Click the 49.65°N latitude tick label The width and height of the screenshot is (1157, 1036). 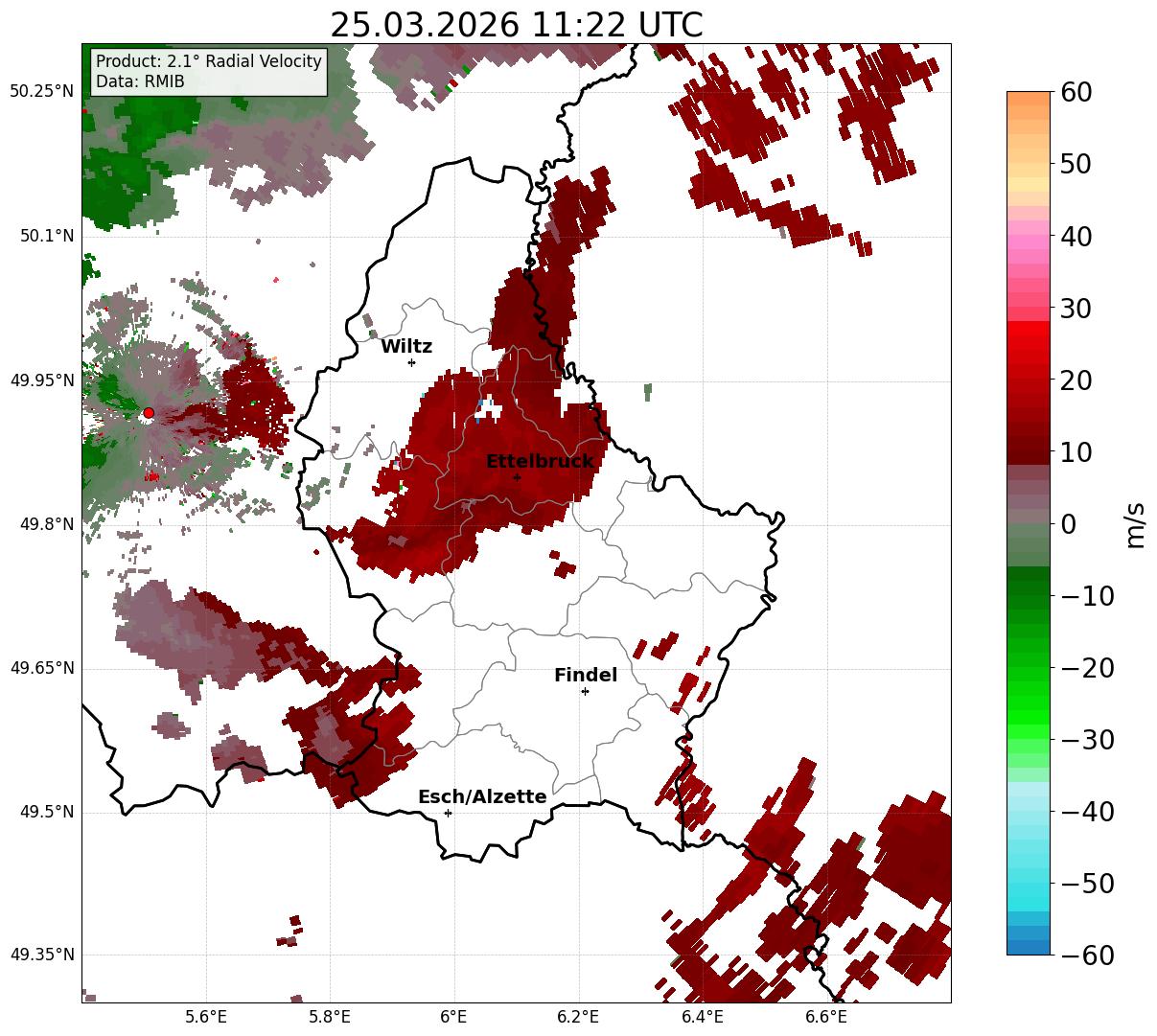[x=42, y=668]
